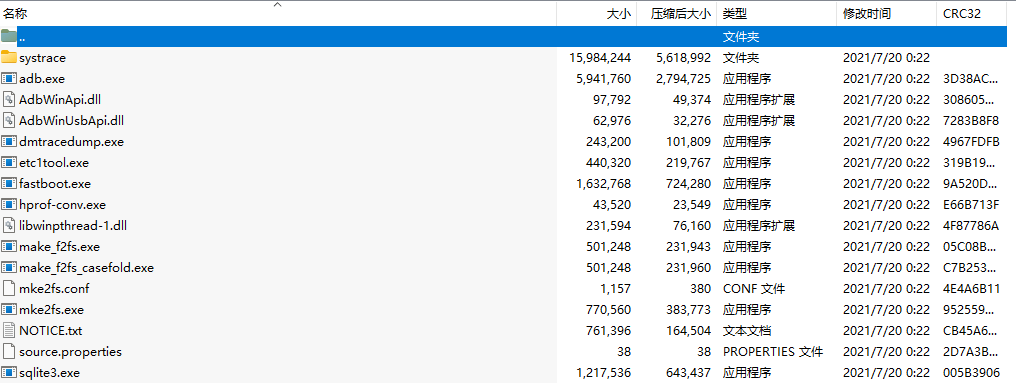Select the sqlite3.exe file name

tap(49, 372)
